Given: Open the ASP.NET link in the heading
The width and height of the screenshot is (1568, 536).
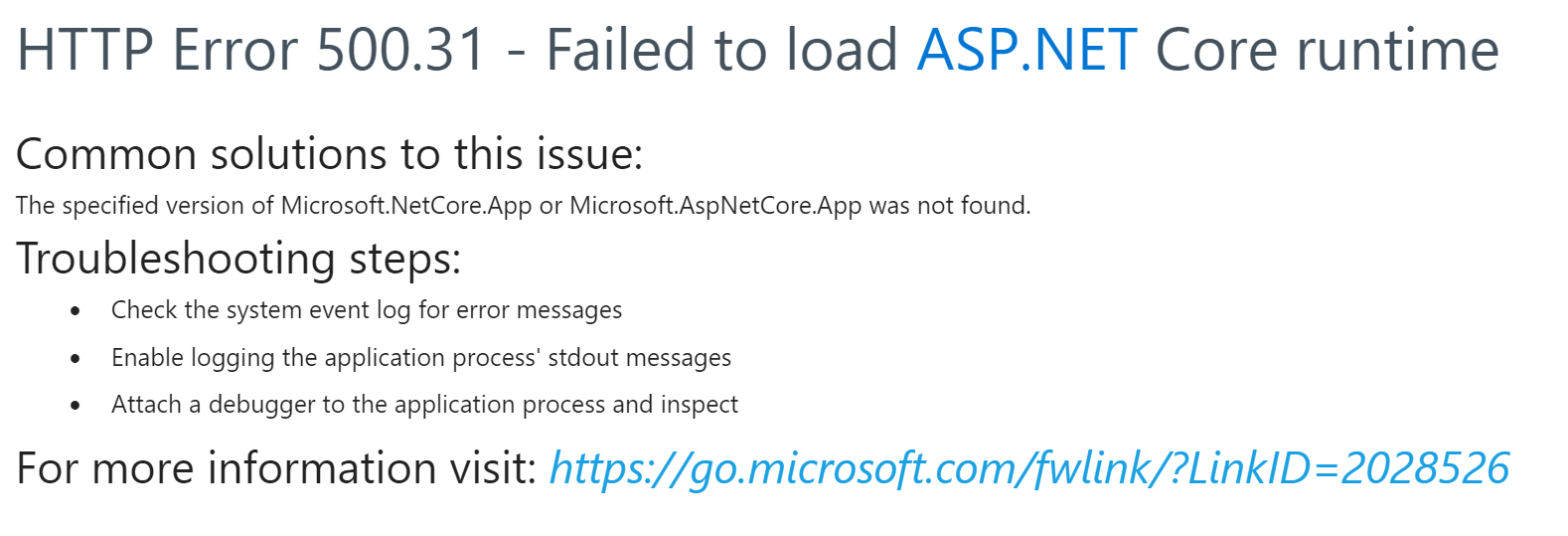Looking at the screenshot, I should (1025, 50).
